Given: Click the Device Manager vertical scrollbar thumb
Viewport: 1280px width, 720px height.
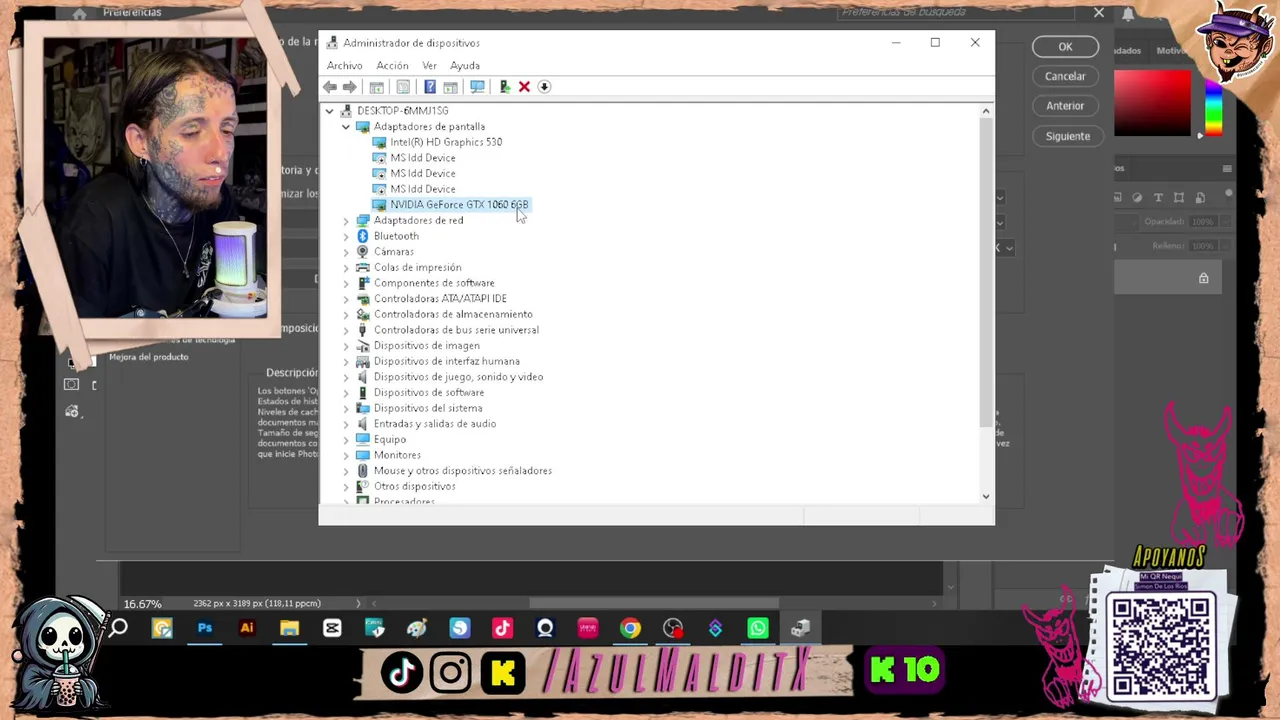Looking at the screenshot, I should 985,272.
